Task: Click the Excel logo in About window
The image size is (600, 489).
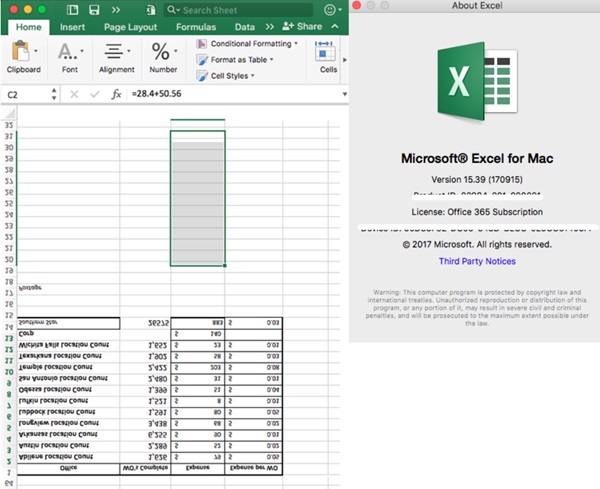Action: 477,81
